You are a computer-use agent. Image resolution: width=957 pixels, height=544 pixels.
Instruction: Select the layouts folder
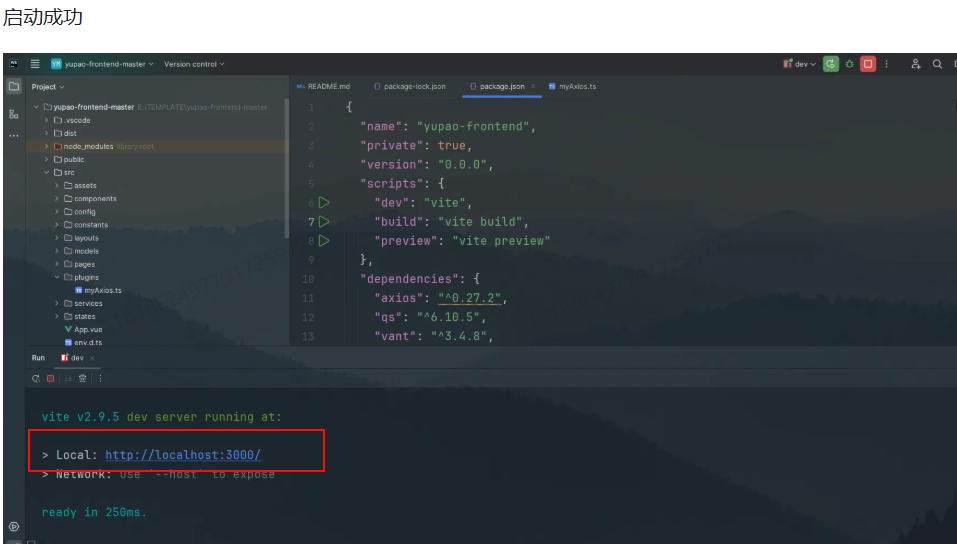click(81, 238)
